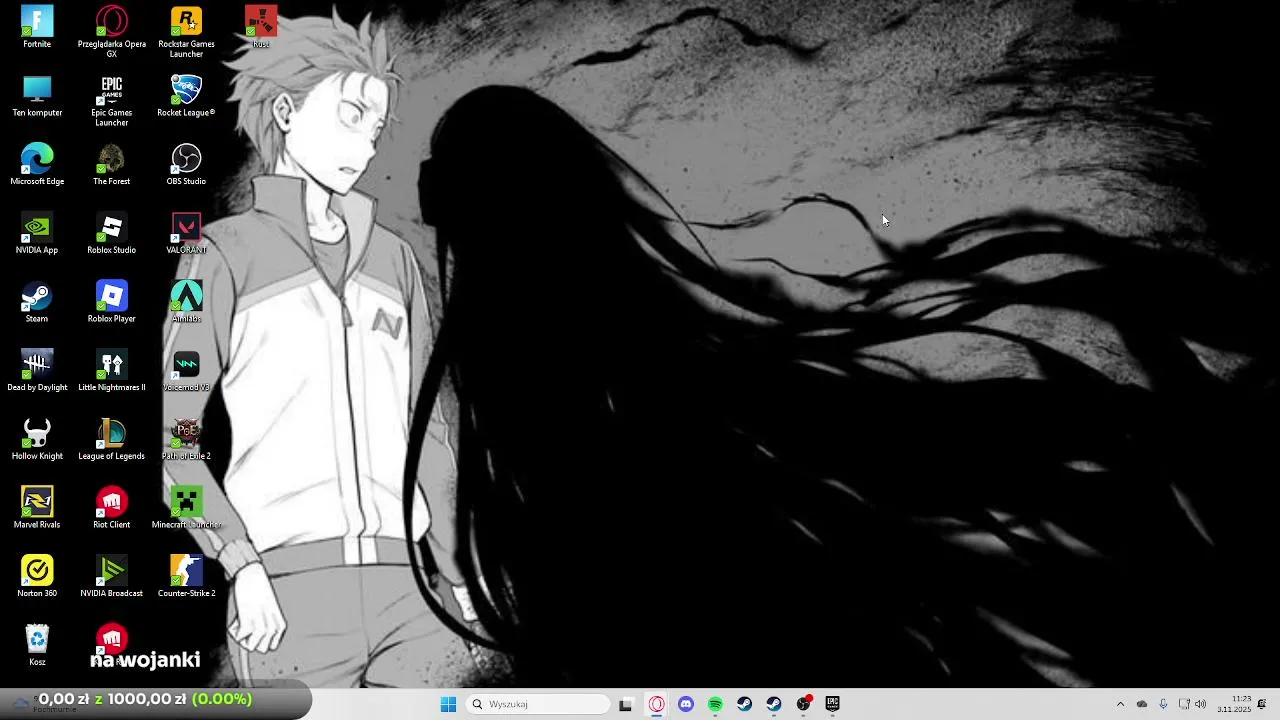Image resolution: width=1280 pixels, height=720 pixels.
Task: Open Hollow Knight desktop shortcut
Action: tap(37, 439)
